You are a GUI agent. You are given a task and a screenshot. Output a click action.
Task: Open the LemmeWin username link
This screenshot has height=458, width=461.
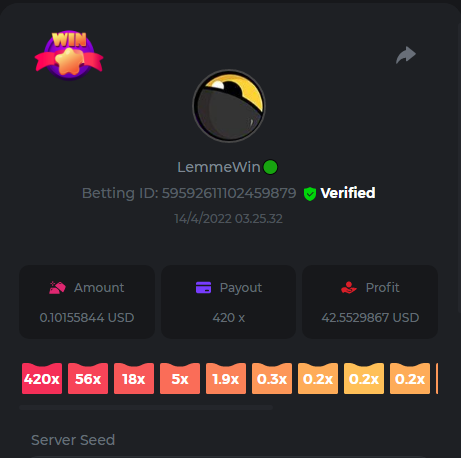pyautogui.click(x=219, y=167)
